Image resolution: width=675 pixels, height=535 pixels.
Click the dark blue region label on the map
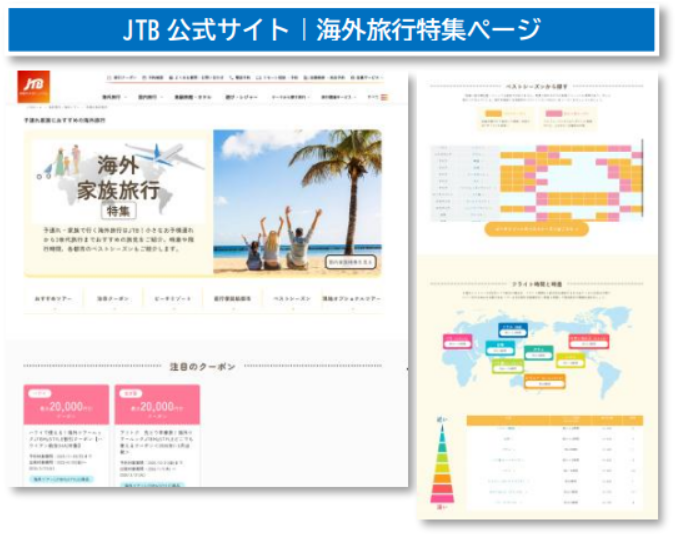point(513,330)
